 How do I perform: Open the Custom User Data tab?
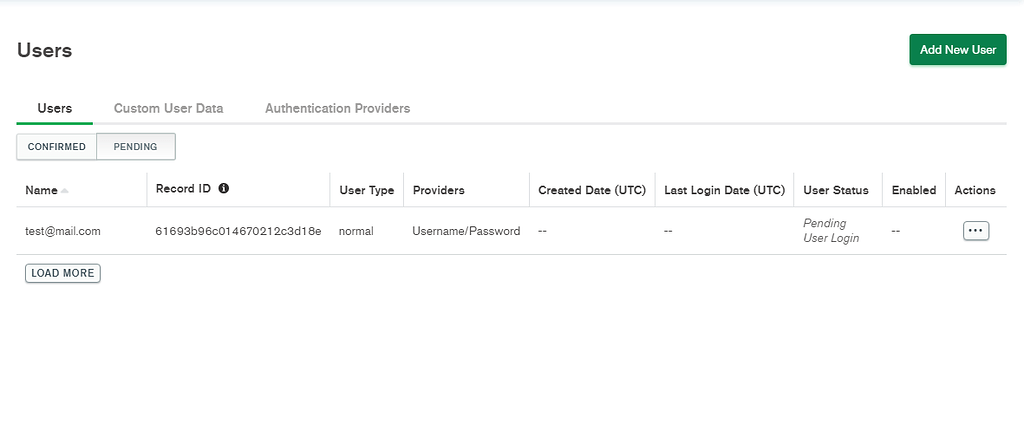168,108
